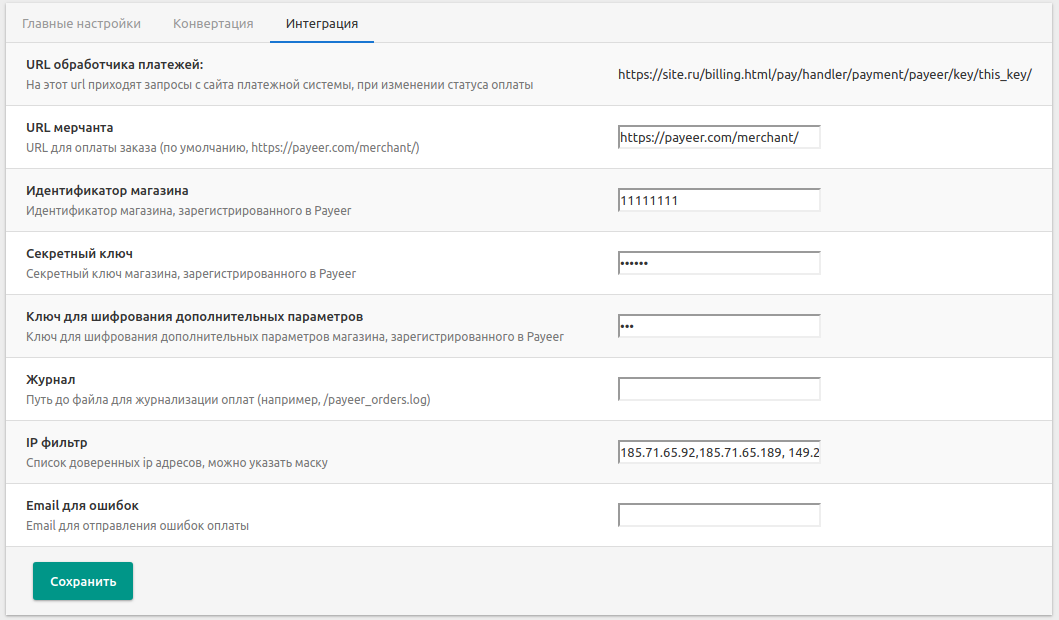Click the bold Секретный ключ label
This screenshot has width=1059, height=620.
coord(79,254)
